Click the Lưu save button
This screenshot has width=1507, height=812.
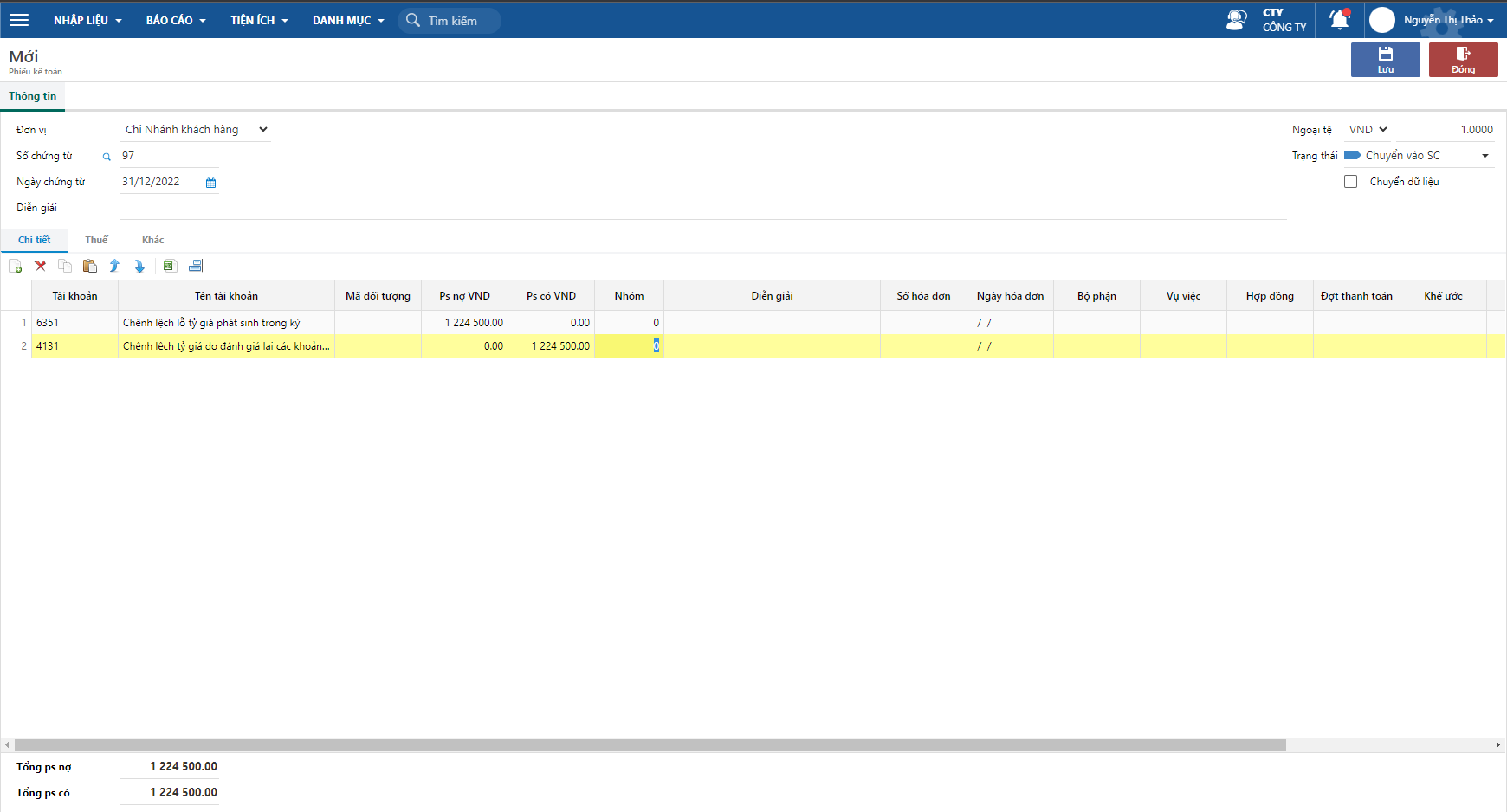(x=1385, y=60)
